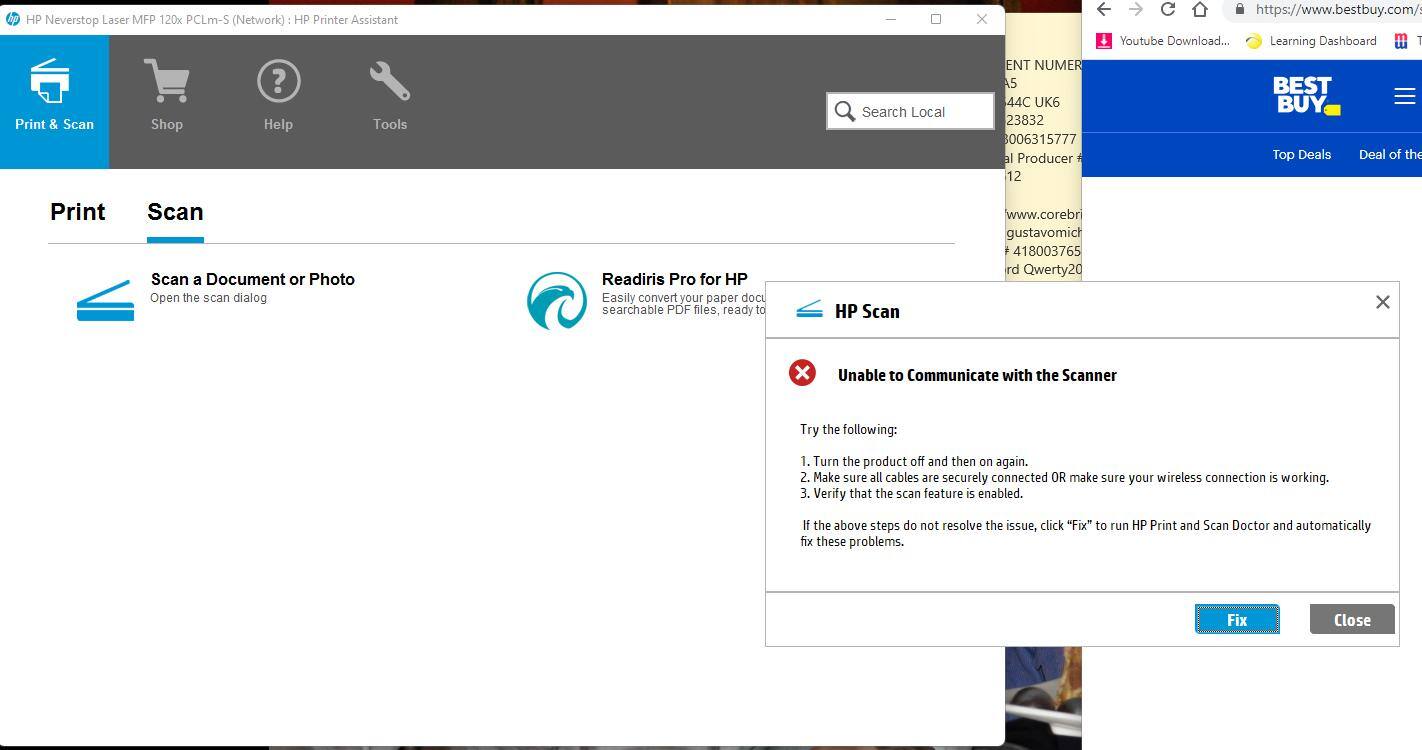
Task: Click the Best Buy logo
Action: (x=1305, y=96)
